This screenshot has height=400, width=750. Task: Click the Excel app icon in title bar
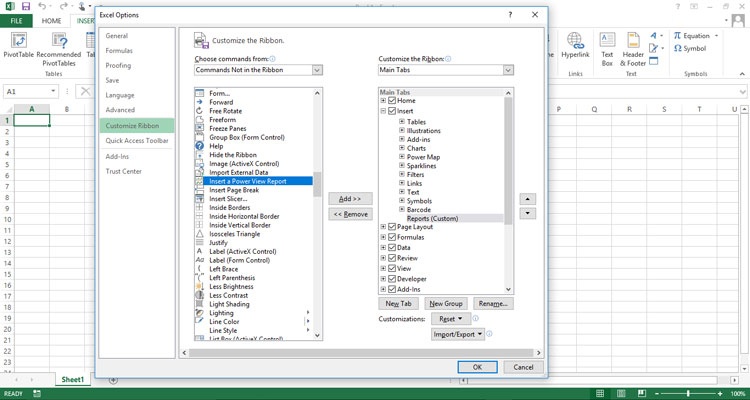tap(10, 6)
